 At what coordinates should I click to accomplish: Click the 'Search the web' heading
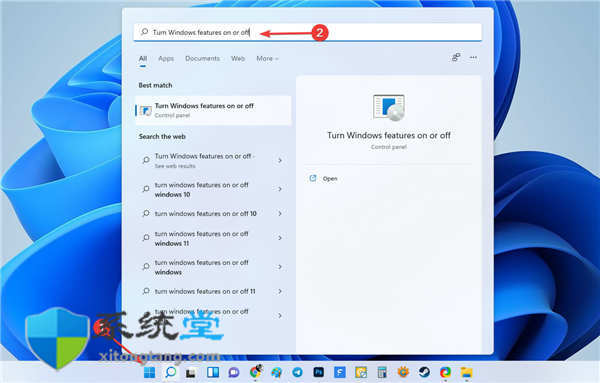[162, 137]
